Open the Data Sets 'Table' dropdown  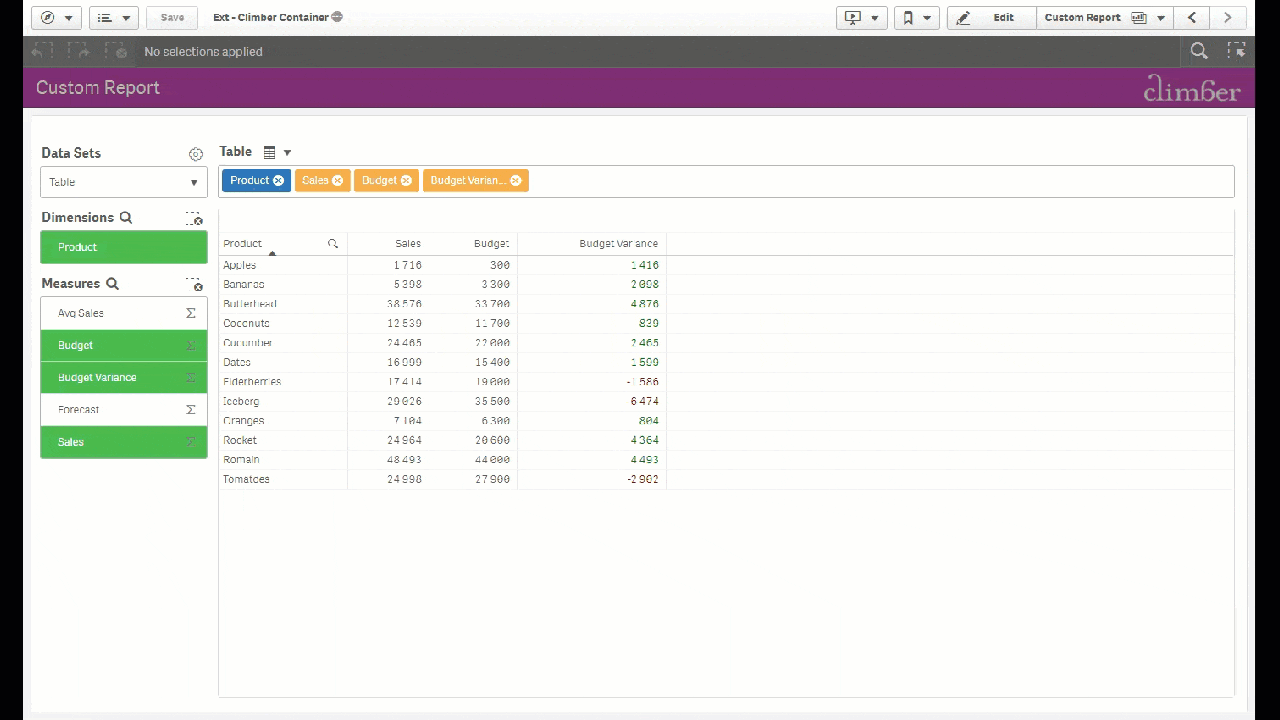(x=124, y=182)
